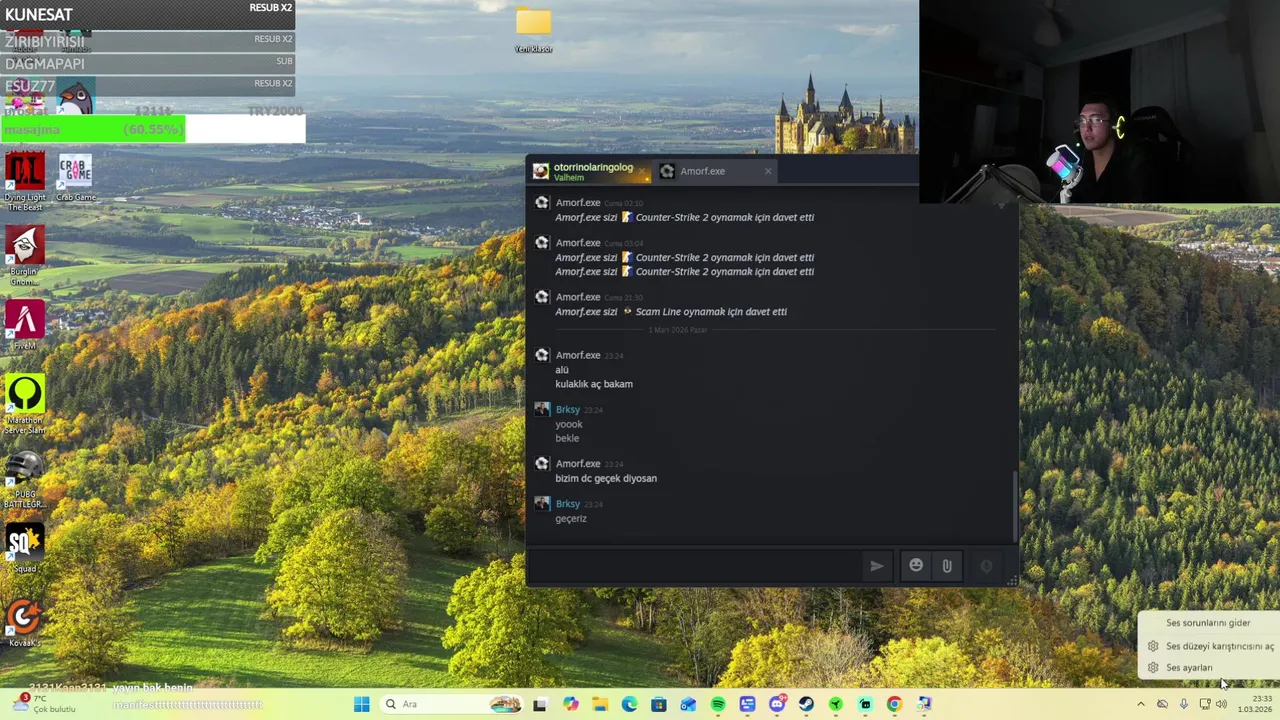Click the clock and date in taskbar
This screenshot has height=720, width=1280.
coord(1254,704)
